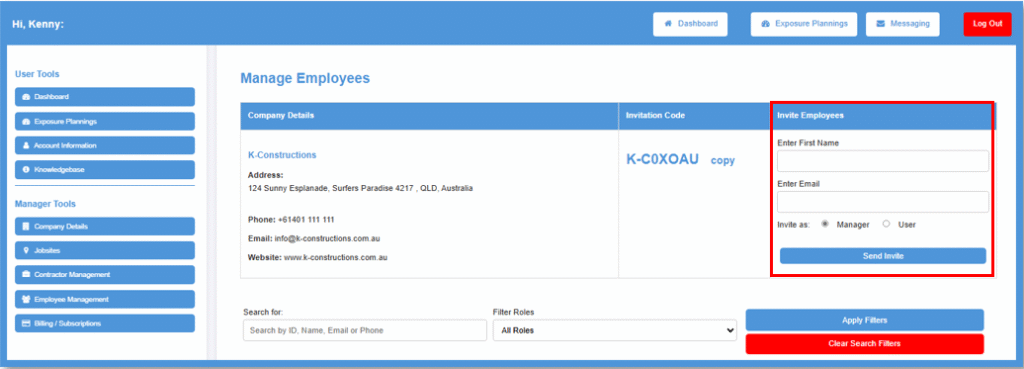Open Jobsites under Manager Tools

pos(104,250)
